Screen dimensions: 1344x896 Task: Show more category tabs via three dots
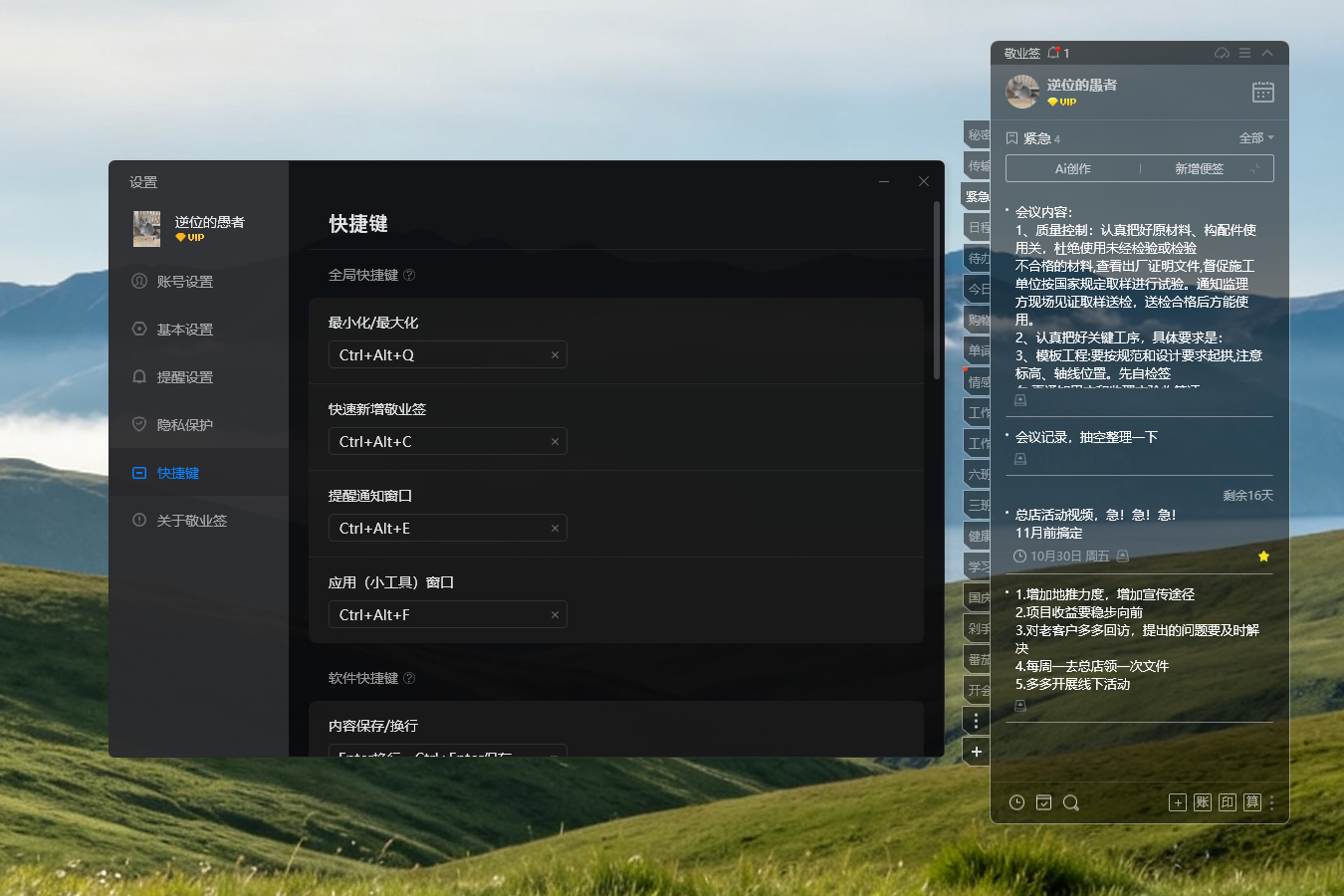pos(977,721)
